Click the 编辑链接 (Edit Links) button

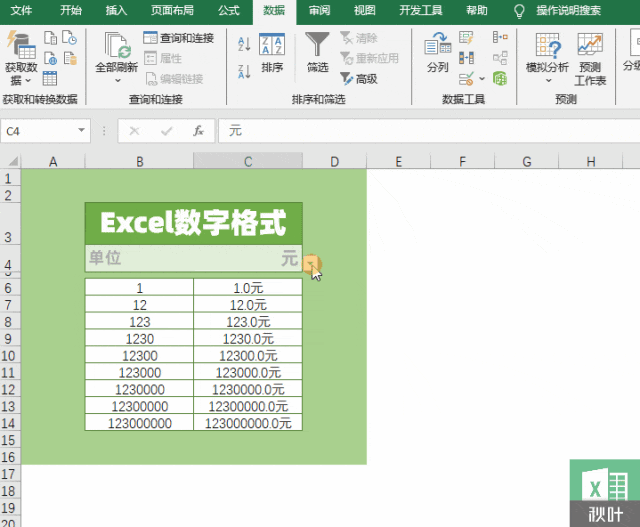(174, 79)
